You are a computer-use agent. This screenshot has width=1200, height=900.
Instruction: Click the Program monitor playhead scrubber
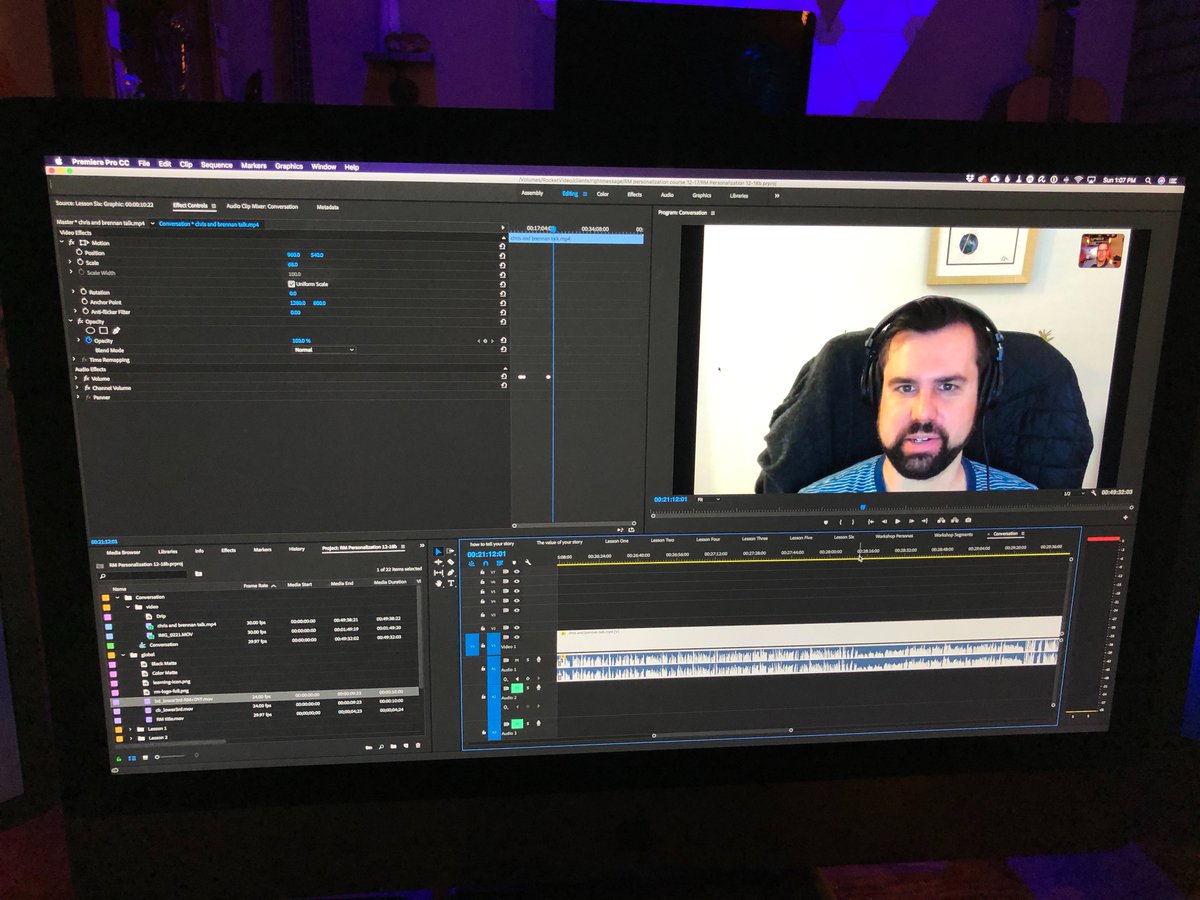point(863,507)
